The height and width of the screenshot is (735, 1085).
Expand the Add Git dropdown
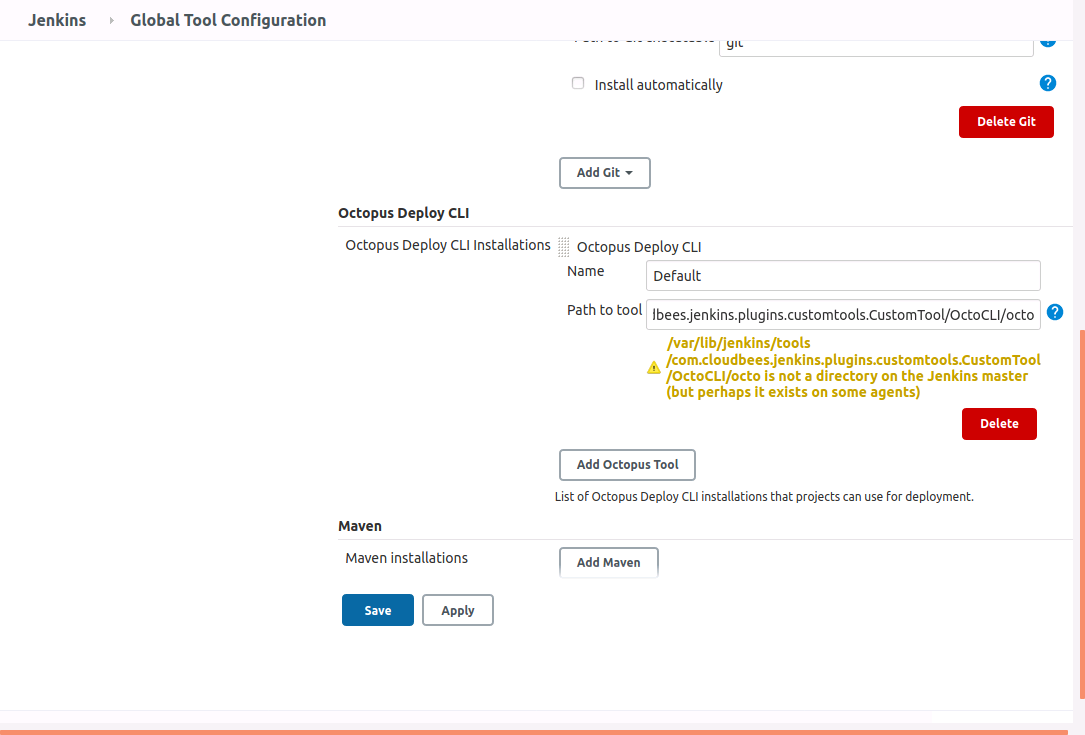point(604,173)
